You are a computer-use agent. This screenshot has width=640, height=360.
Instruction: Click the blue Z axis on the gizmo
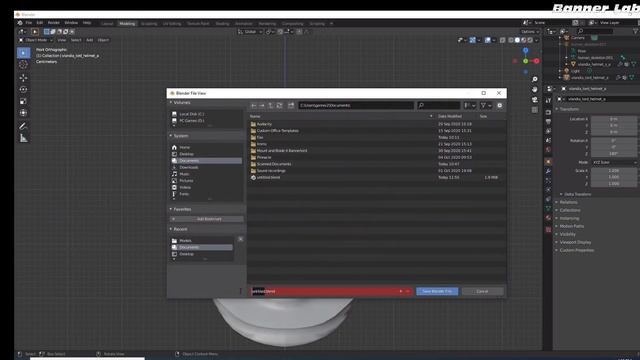point(526,51)
